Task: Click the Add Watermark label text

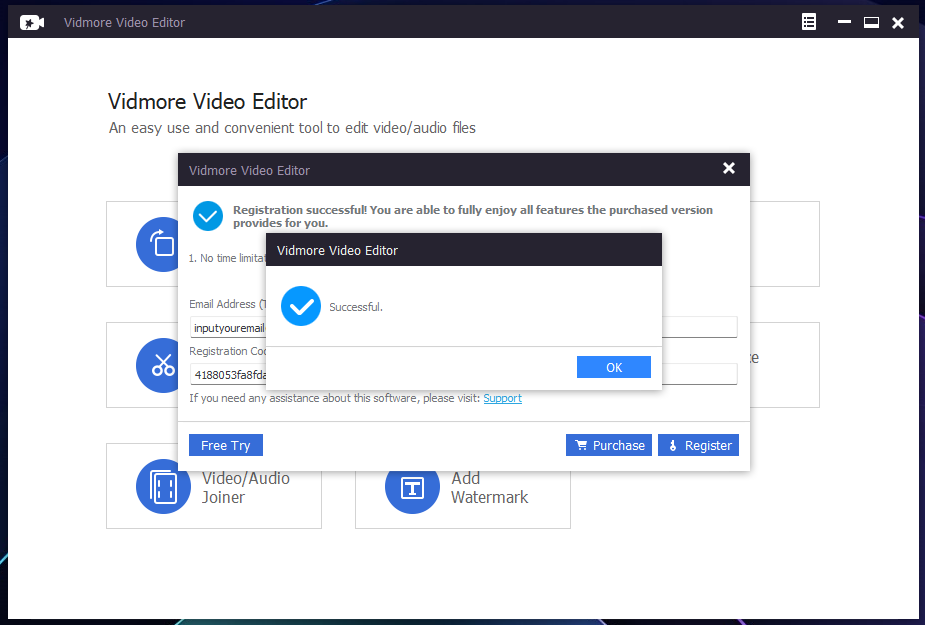Action: [489, 487]
